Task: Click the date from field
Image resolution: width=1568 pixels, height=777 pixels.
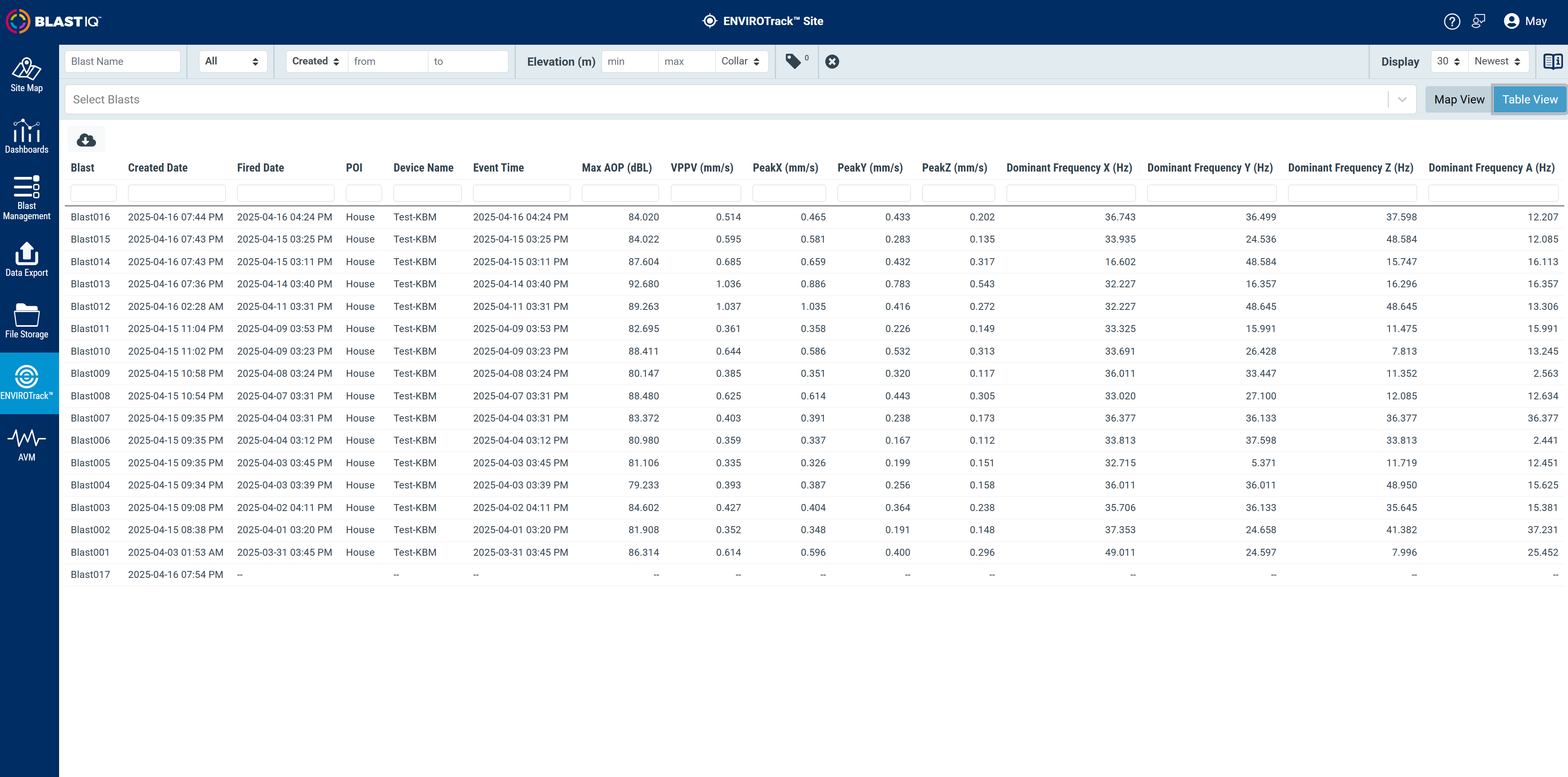Action: pos(388,62)
